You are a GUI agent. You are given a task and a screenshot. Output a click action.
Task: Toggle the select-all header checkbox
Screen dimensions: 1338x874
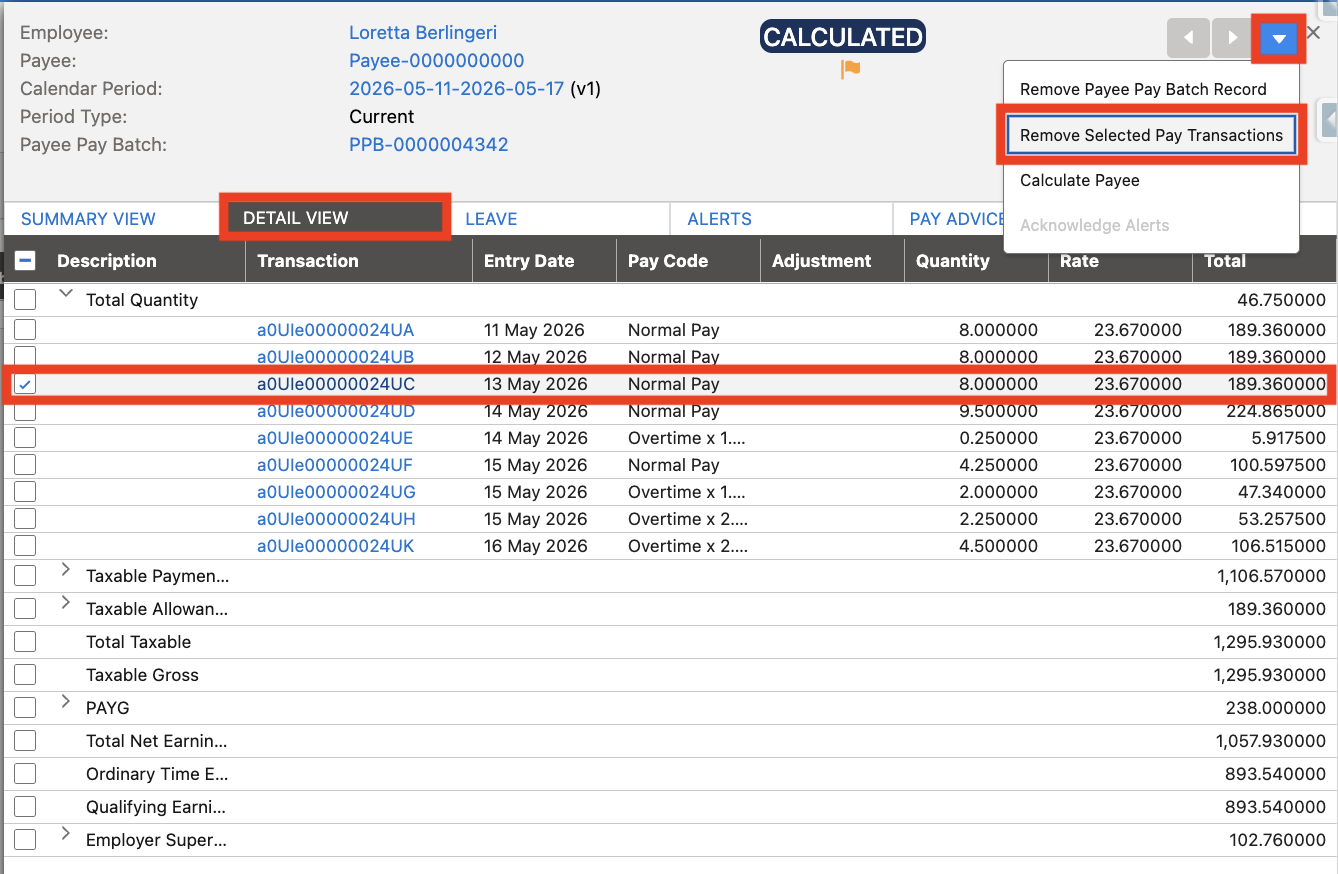(x=26, y=261)
